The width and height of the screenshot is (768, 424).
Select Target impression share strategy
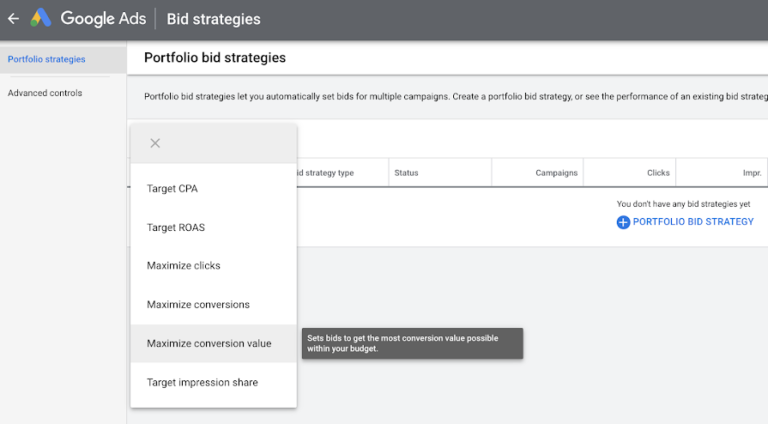[x=202, y=382]
